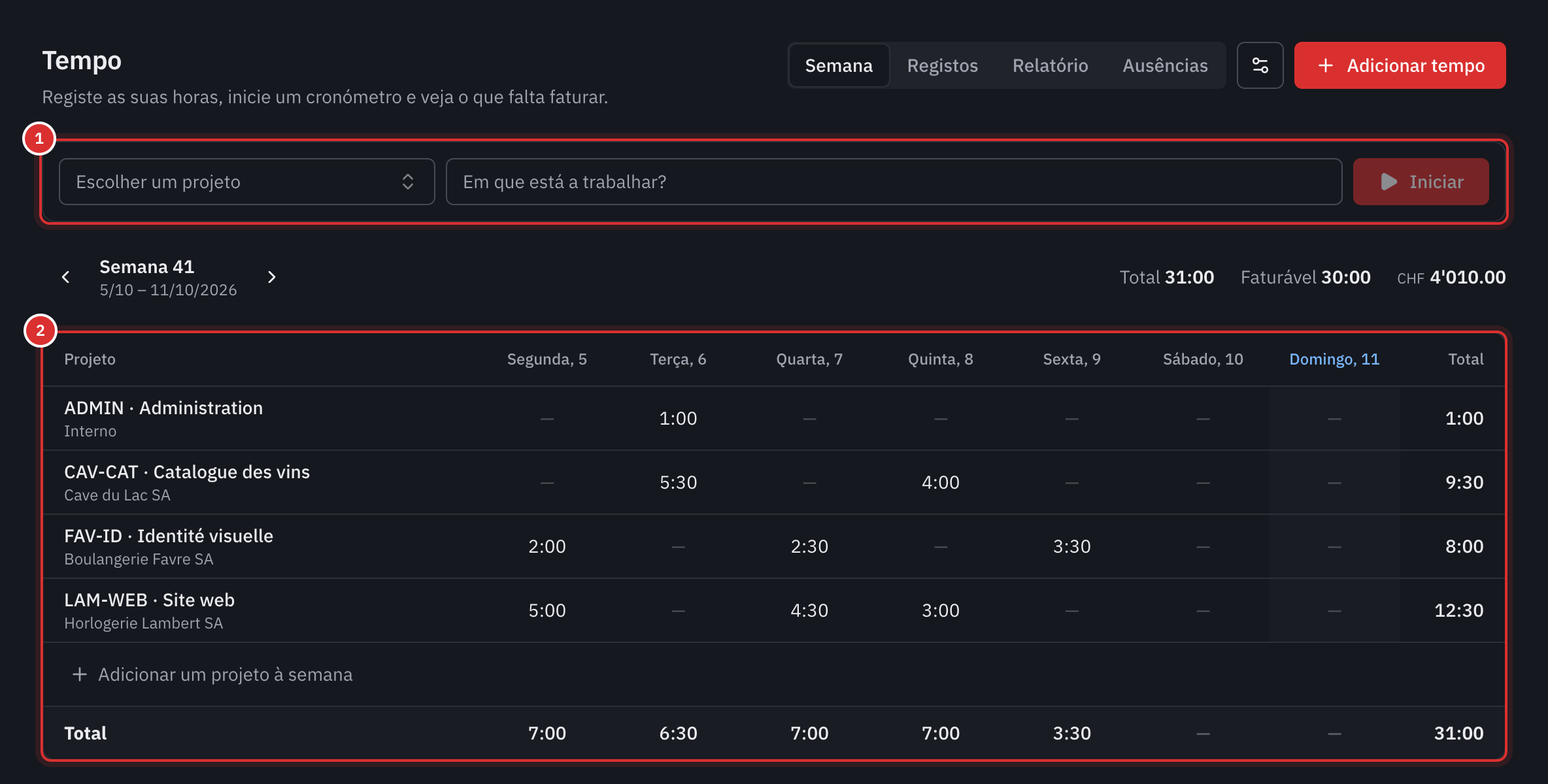Edit CAV-CAT Quinta 4:00 cell
The width and height of the screenshot is (1548, 784).
[940, 482]
